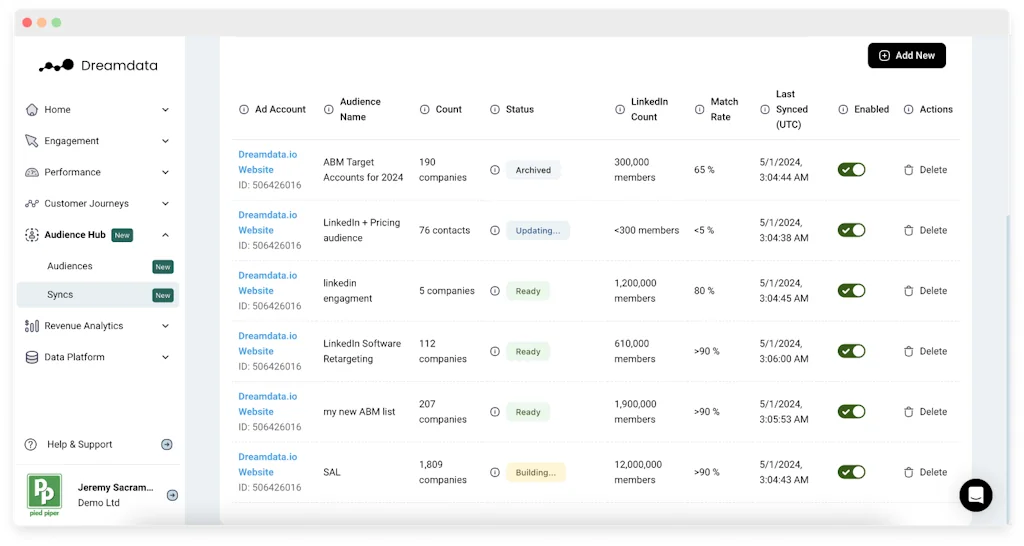Click info icon next to Building status
The image size is (1024, 546).
click(x=495, y=472)
